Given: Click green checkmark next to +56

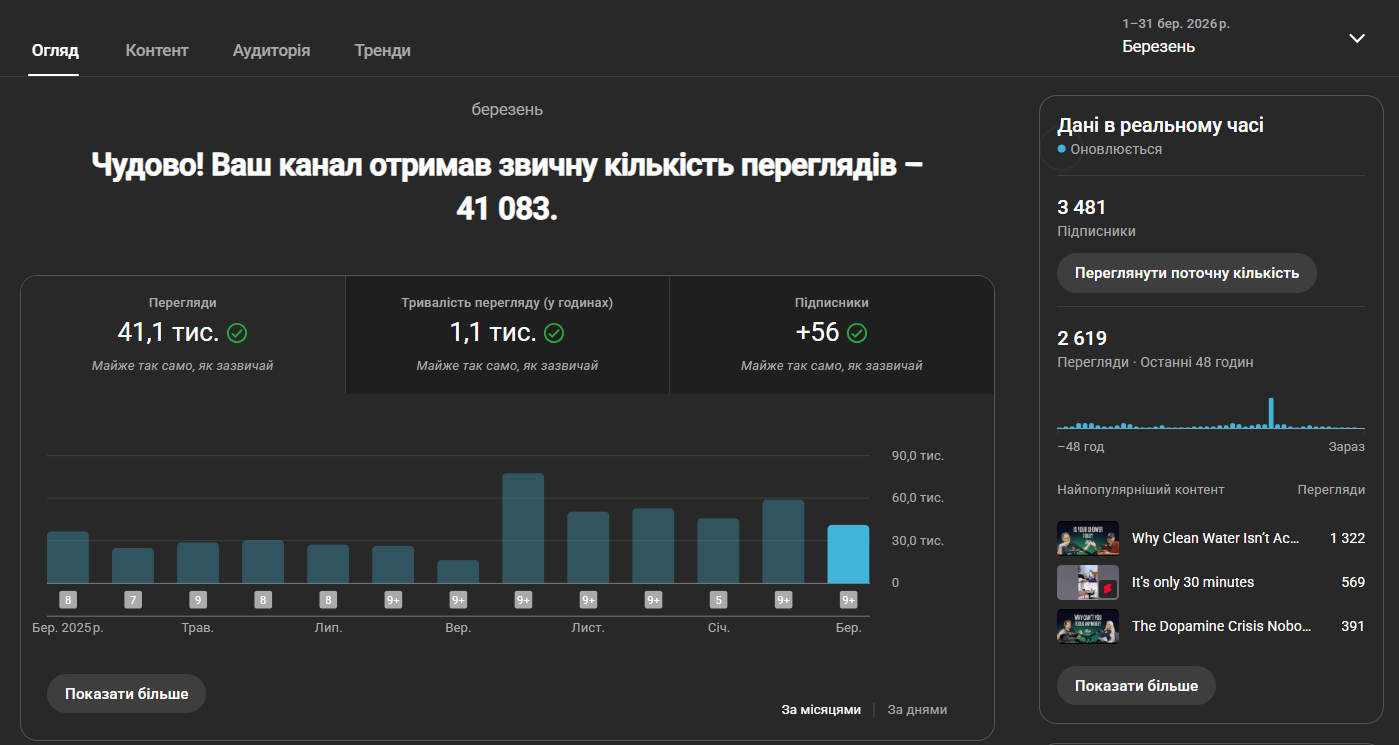Looking at the screenshot, I should pos(857,333).
